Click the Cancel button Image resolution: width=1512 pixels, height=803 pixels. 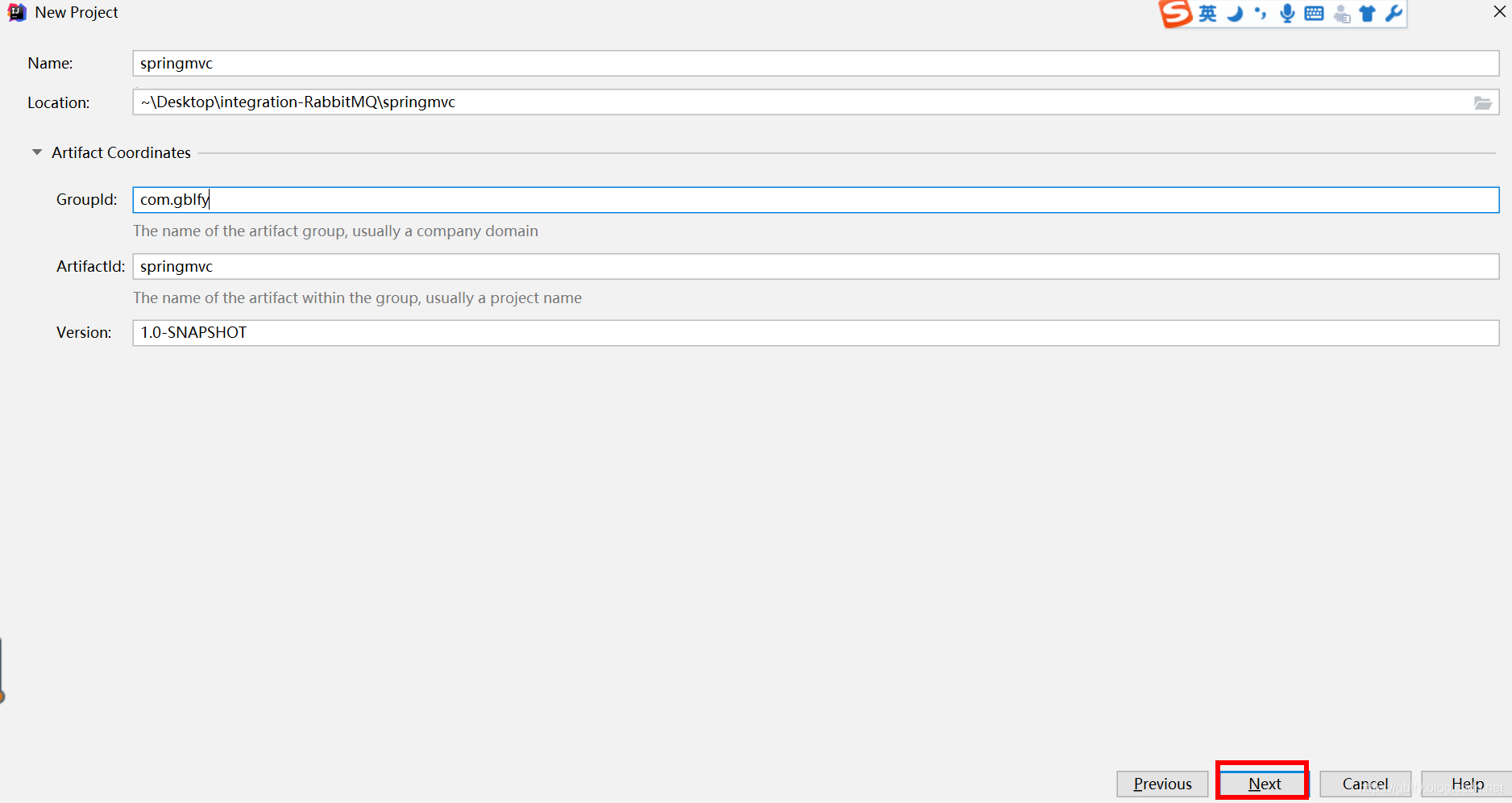tap(1365, 784)
